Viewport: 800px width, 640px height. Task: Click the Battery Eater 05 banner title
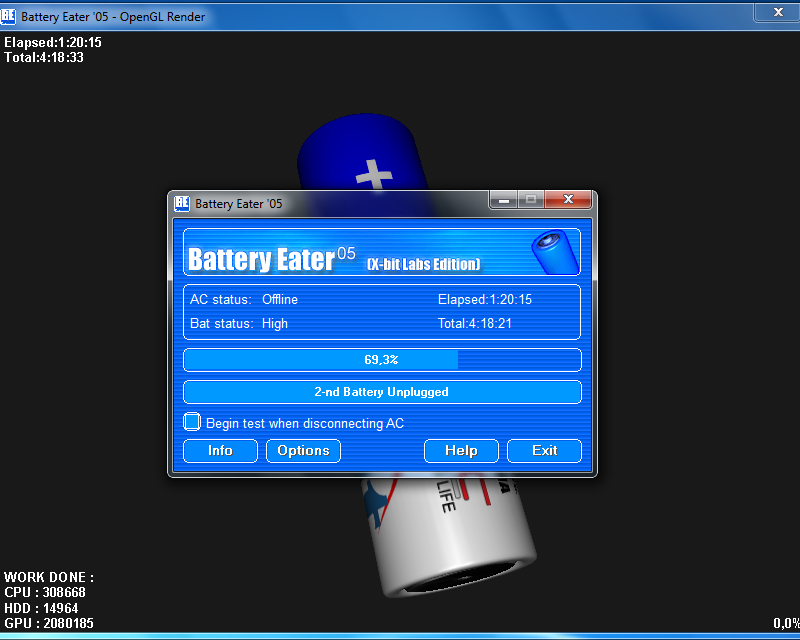271,258
